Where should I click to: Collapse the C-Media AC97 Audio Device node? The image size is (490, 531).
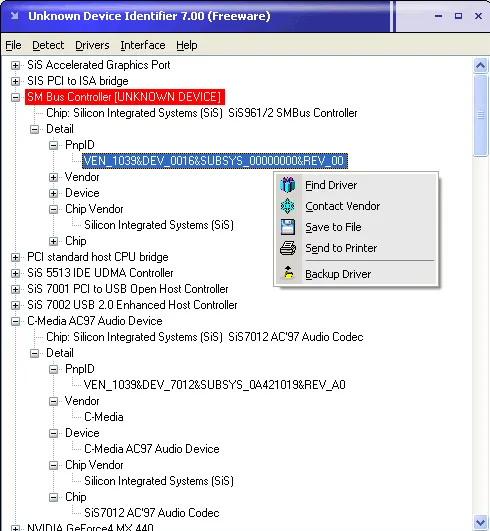tap(15, 321)
